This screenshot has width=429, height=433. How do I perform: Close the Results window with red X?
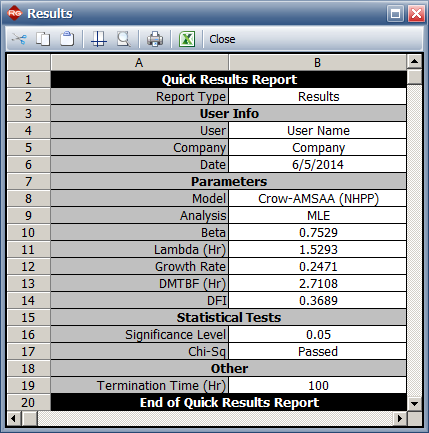coord(416,14)
